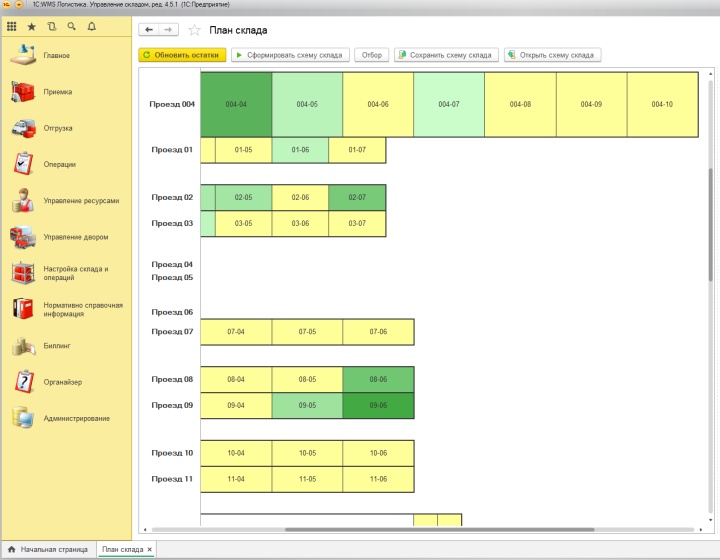The height and width of the screenshot is (560, 720).
Task: Click Сохранить схему склада button
Action: tap(445, 55)
